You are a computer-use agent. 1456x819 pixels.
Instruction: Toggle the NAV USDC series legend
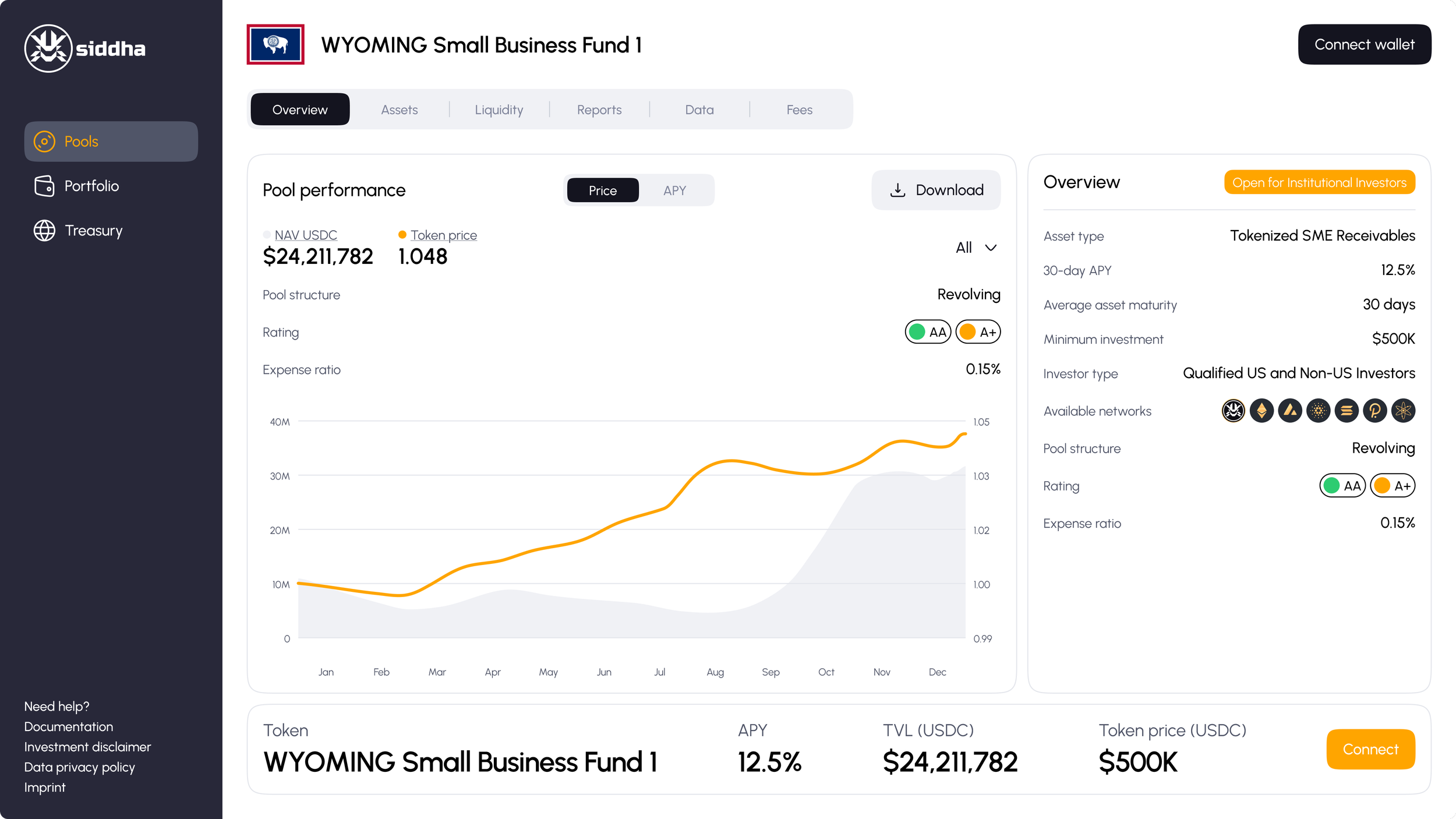coord(305,235)
